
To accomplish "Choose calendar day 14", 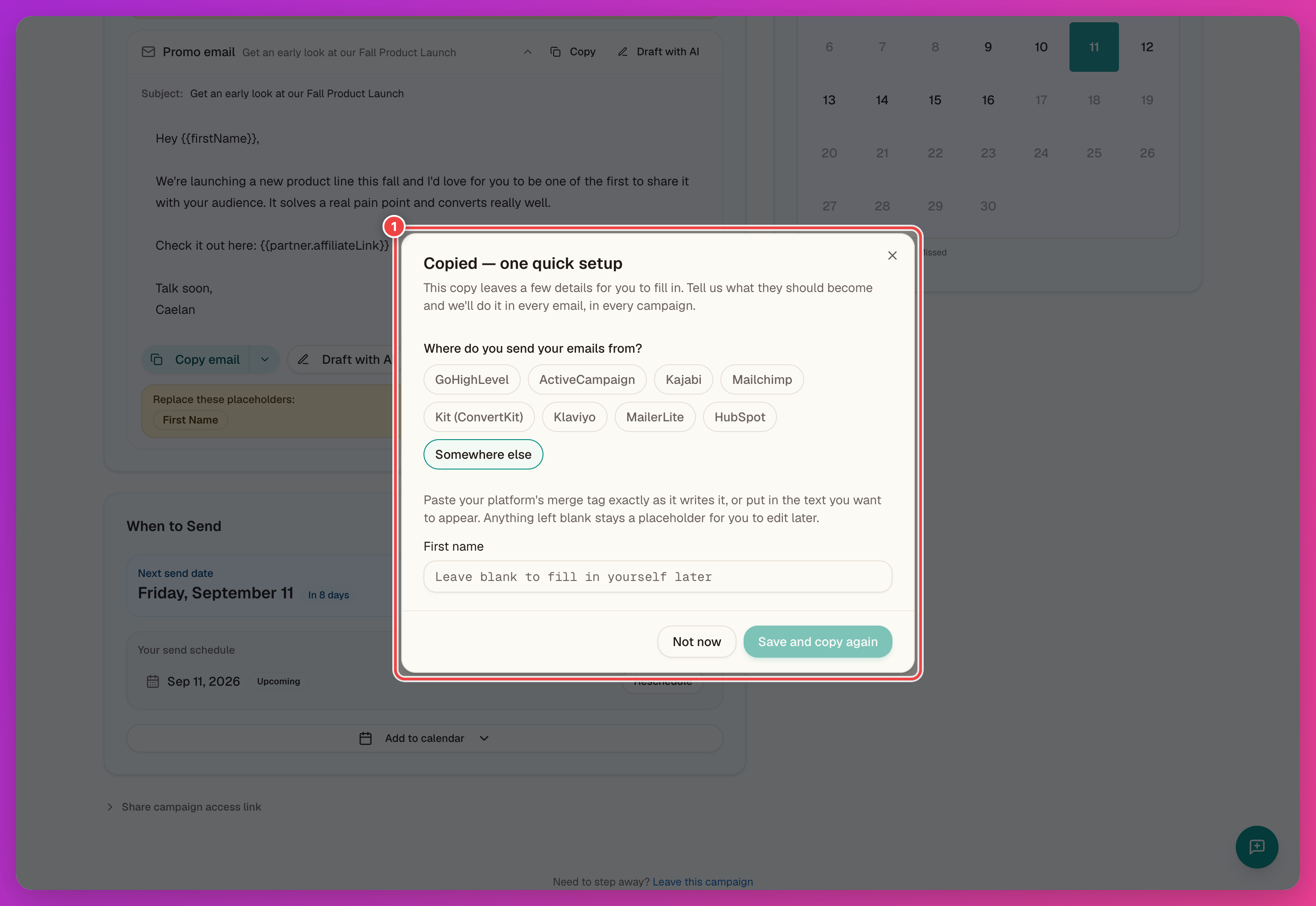I will tap(882, 100).
